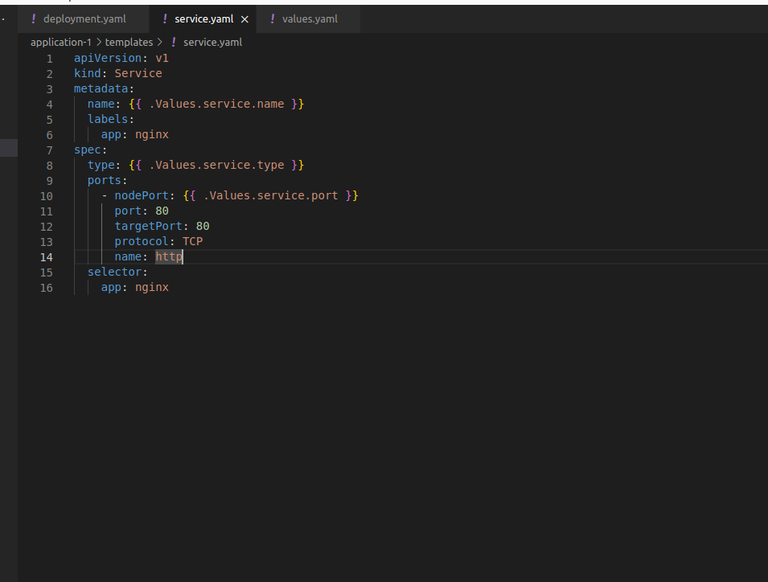This screenshot has height=582, width=768.
Task: Click line number 14 in gutter
Action: coord(47,257)
